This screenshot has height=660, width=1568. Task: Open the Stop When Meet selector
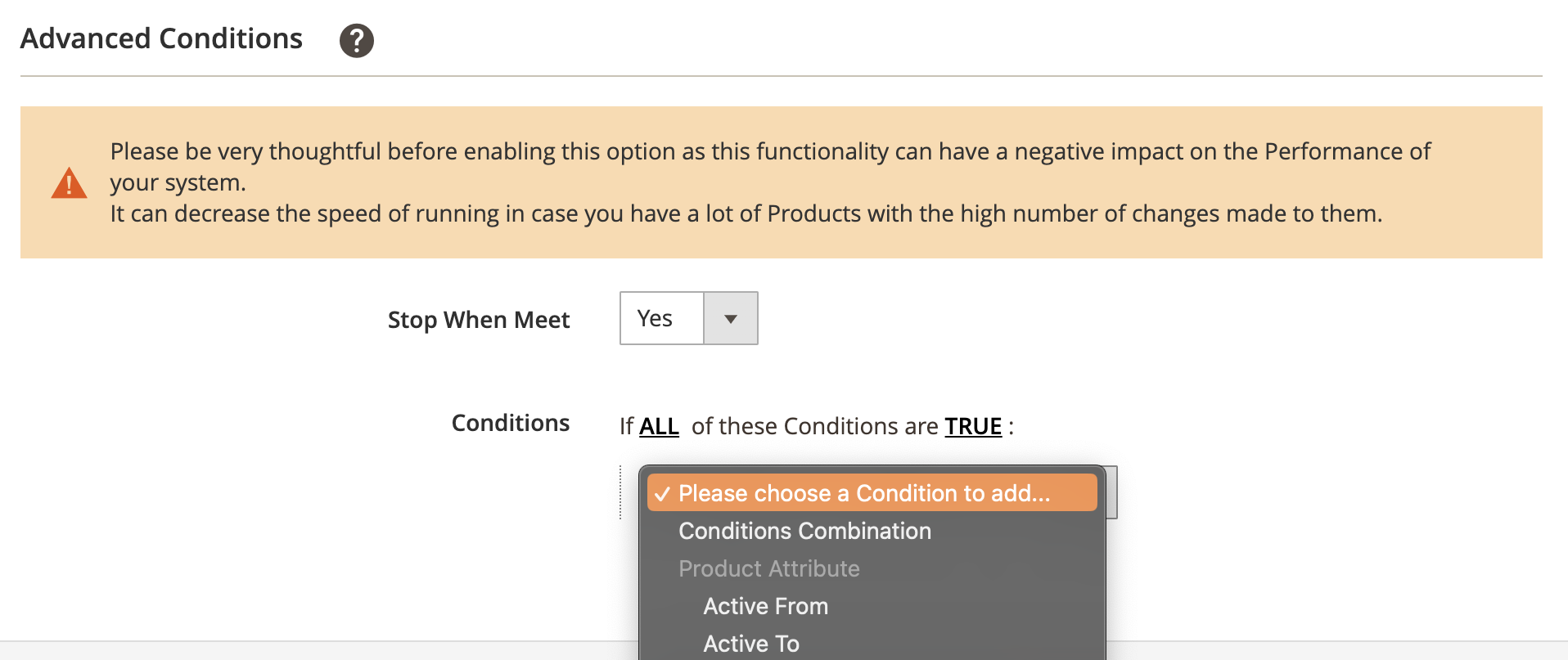click(x=688, y=318)
